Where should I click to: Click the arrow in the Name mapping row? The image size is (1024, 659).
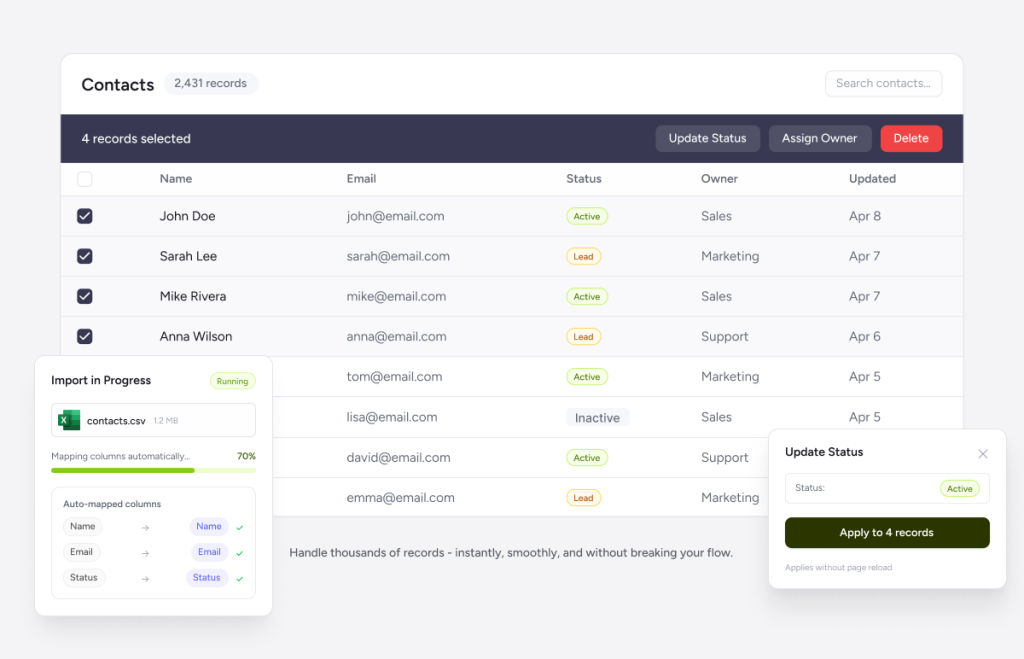point(145,527)
